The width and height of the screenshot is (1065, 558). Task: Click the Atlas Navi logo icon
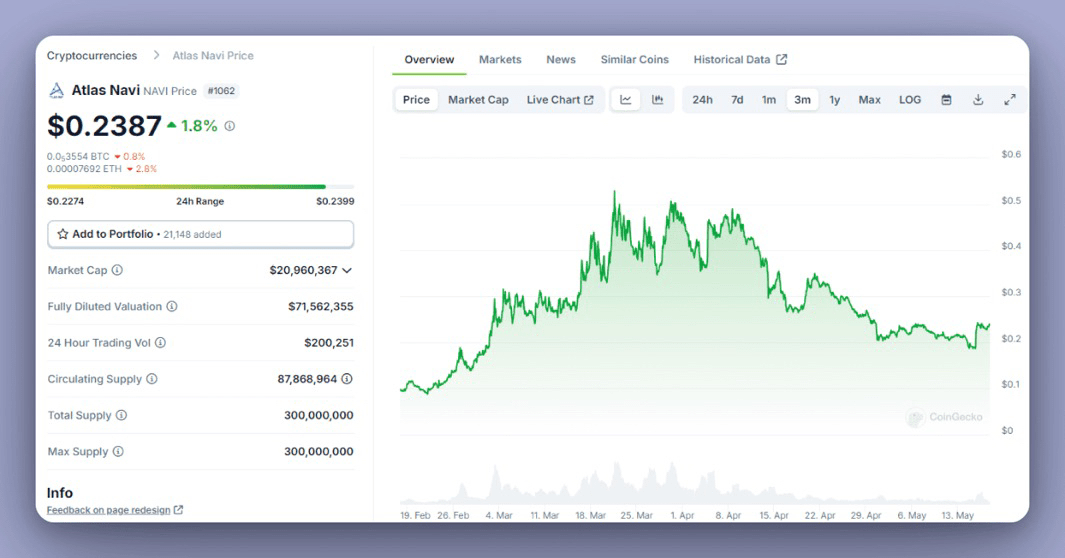[56, 90]
